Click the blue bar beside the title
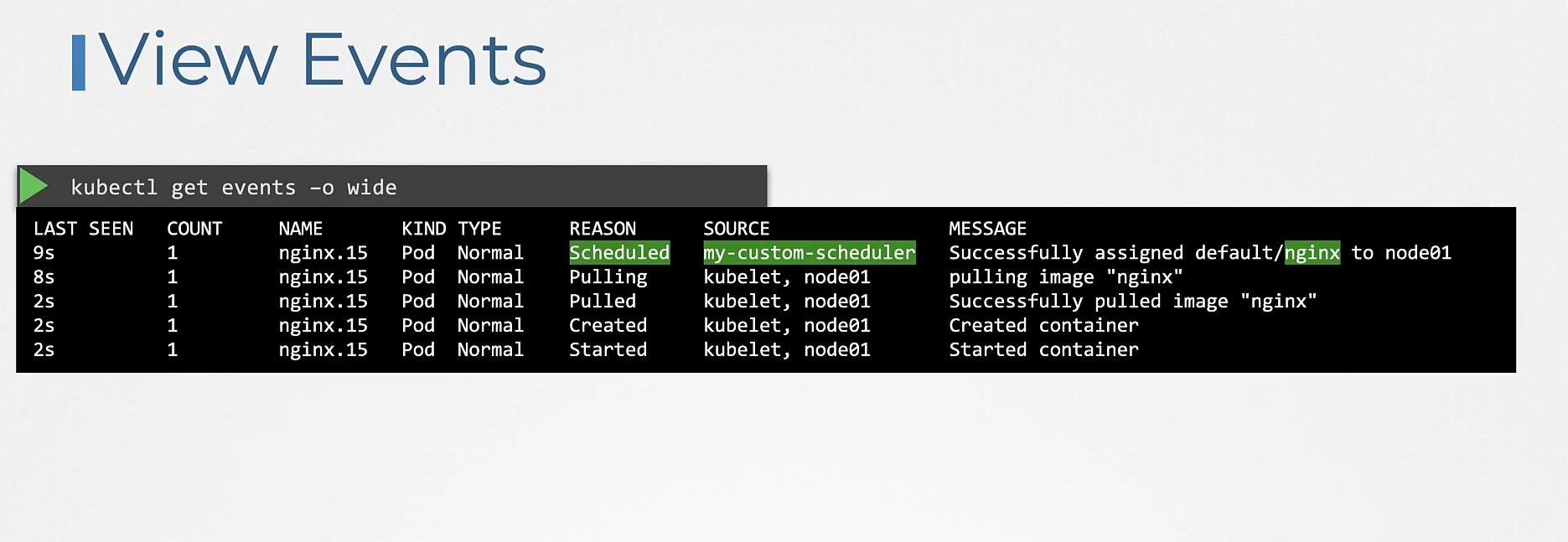The height and width of the screenshot is (542, 1568). [x=79, y=63]
